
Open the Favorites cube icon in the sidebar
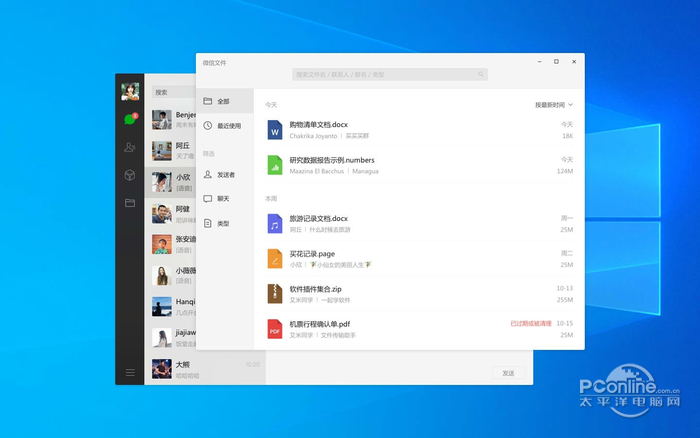(129, 175)
